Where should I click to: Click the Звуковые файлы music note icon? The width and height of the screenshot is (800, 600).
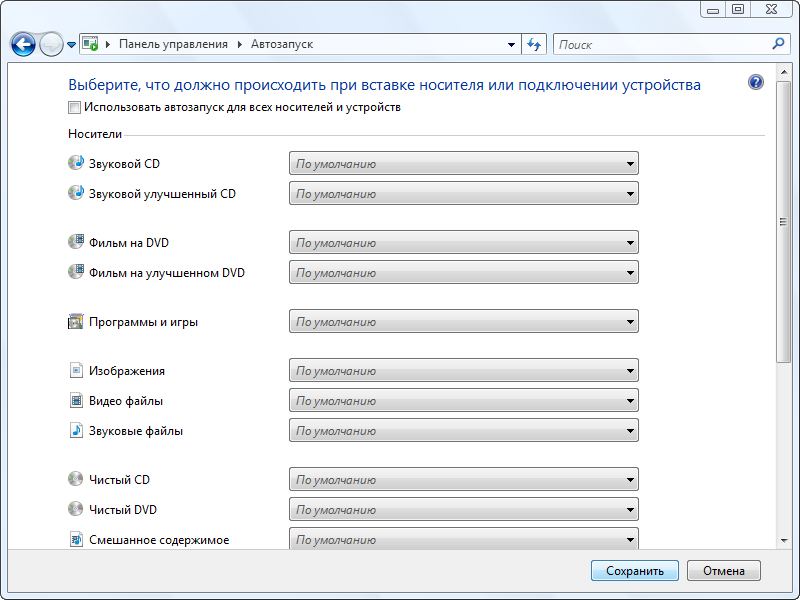(76, 431)
